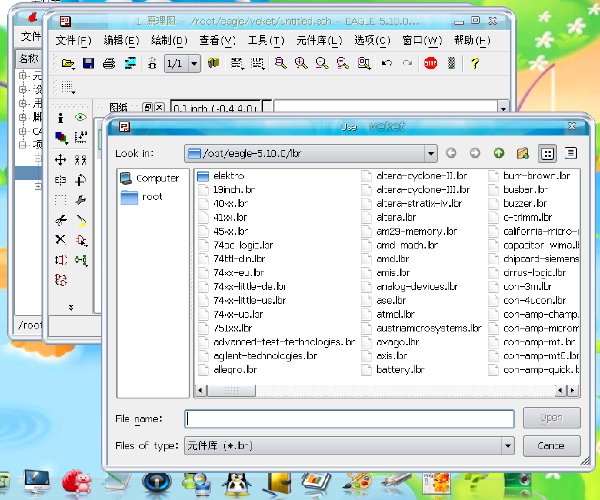Click the computer monitor icon in dock
This screenshot has height=500, width=600.
click(37, 481)
